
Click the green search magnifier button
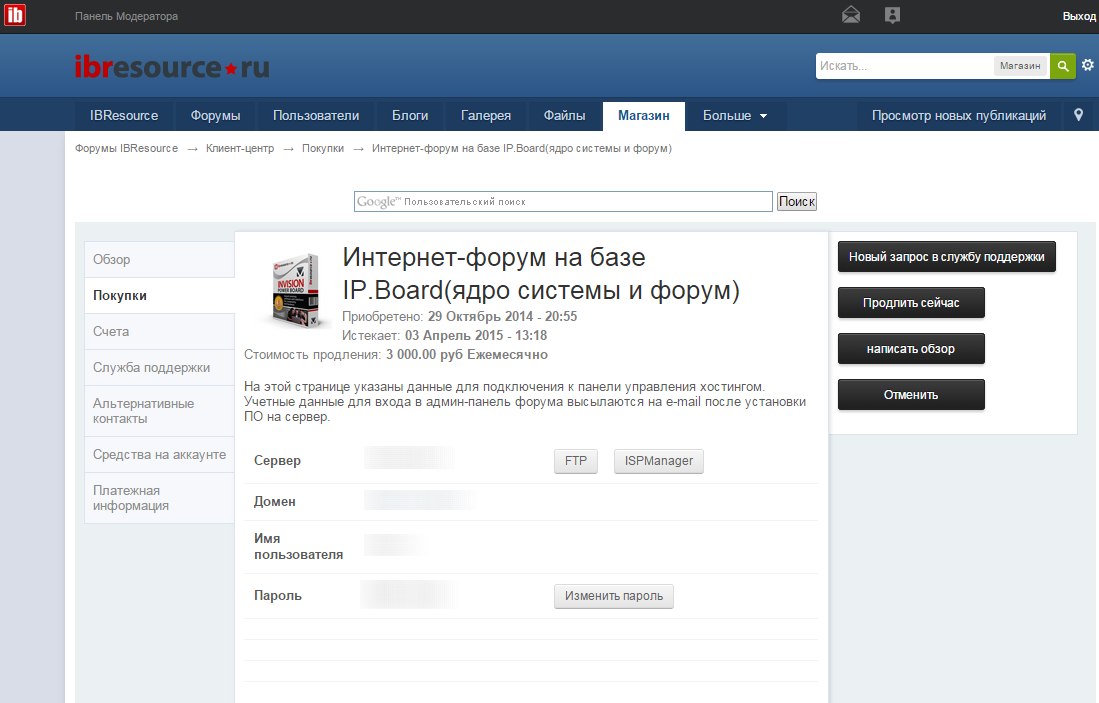1063,66
